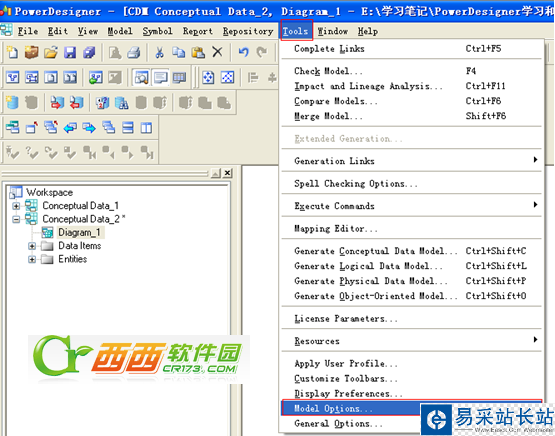This screenshot has height=436, width=555.
Task: Click the Print icon
Action: coord(134,52)
